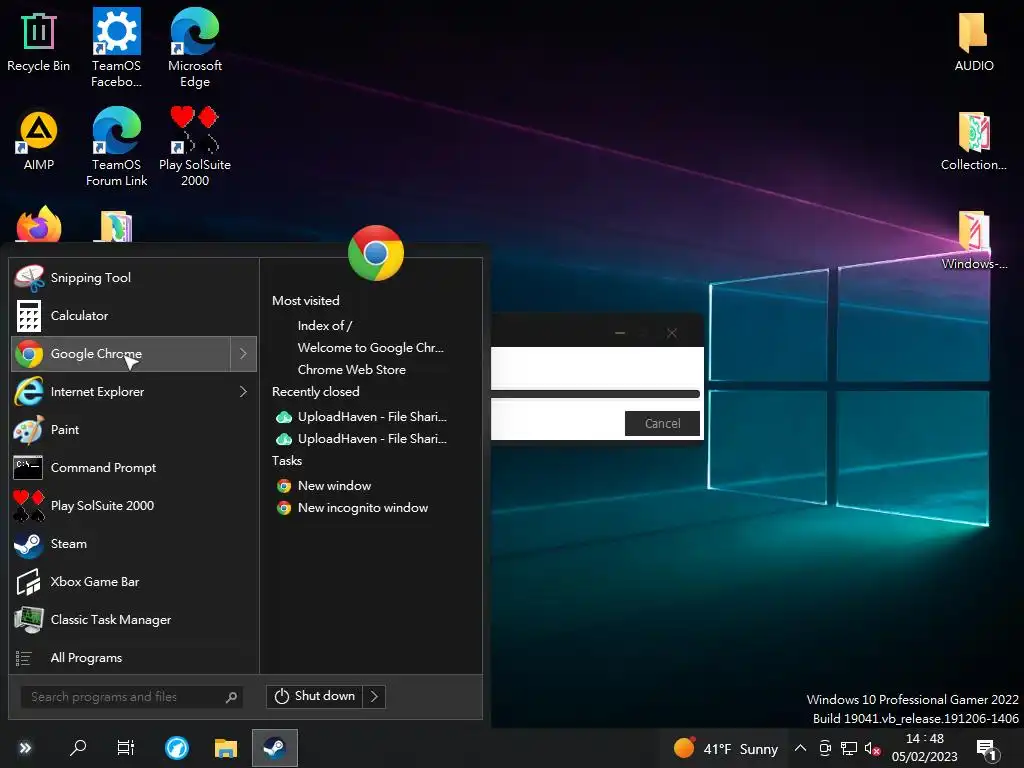The height and width of the screenshot is (768, 1024).
Task: Open All Programs list
Action: 134,658
